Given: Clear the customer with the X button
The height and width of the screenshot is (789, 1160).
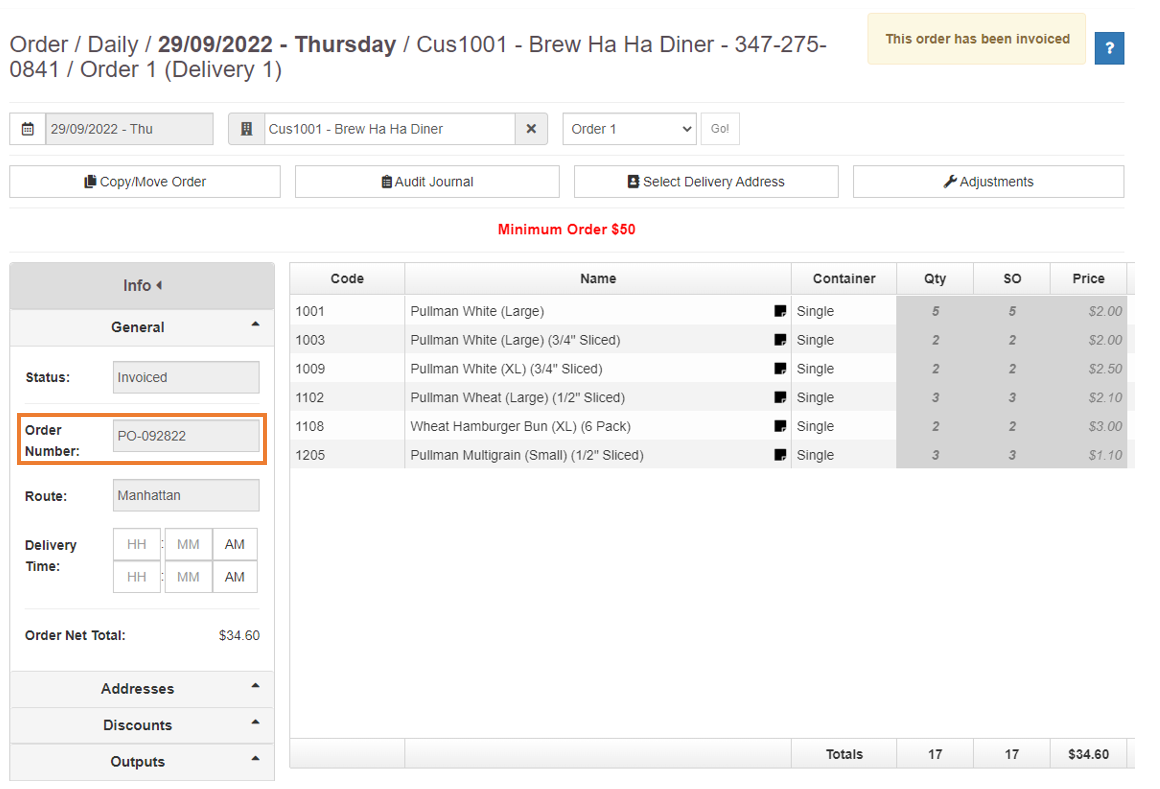Looking at the screenshot, I should (531, 129).
